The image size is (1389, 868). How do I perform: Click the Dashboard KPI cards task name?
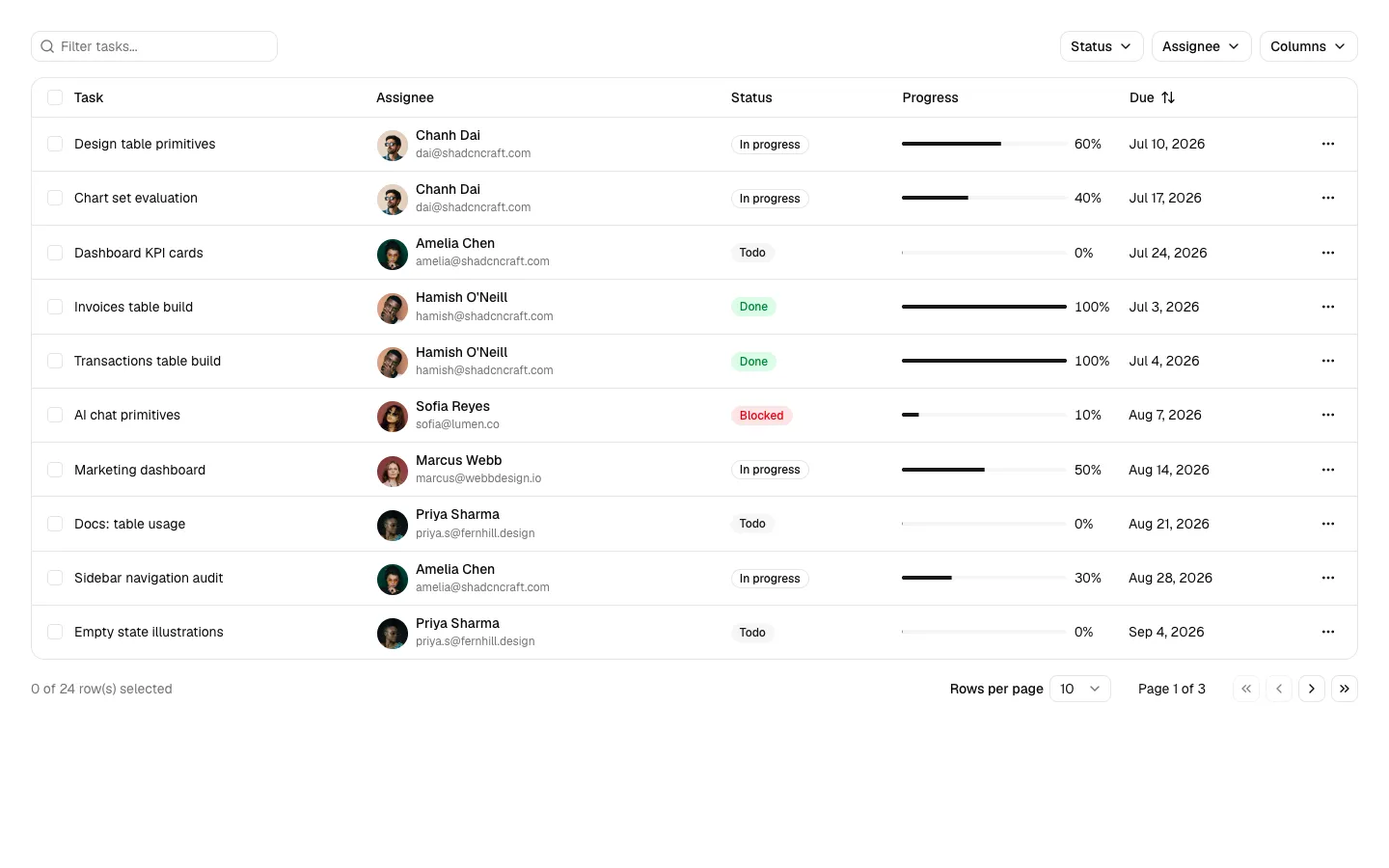139,253
